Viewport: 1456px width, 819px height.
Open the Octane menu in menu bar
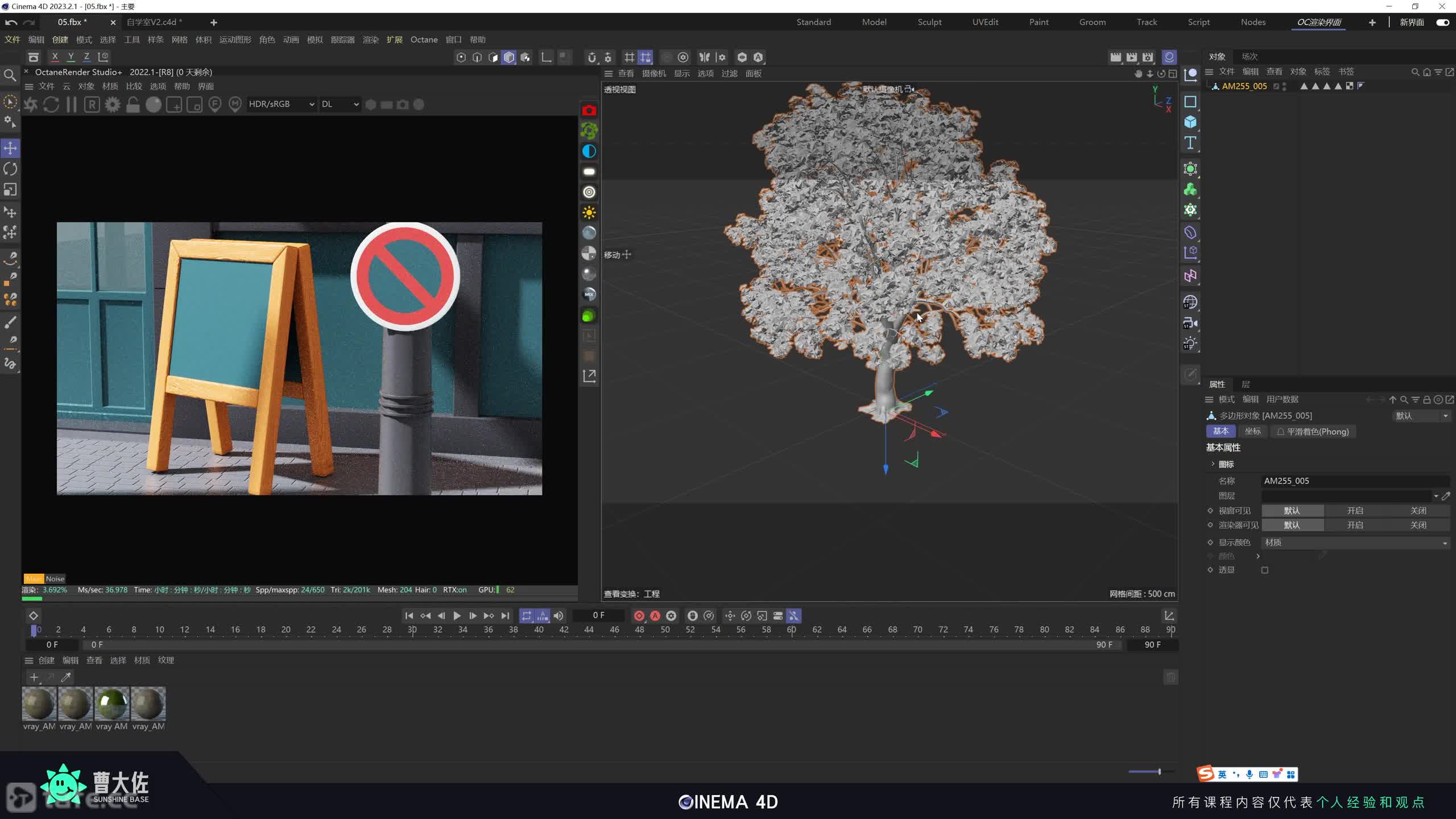(424, 40)
